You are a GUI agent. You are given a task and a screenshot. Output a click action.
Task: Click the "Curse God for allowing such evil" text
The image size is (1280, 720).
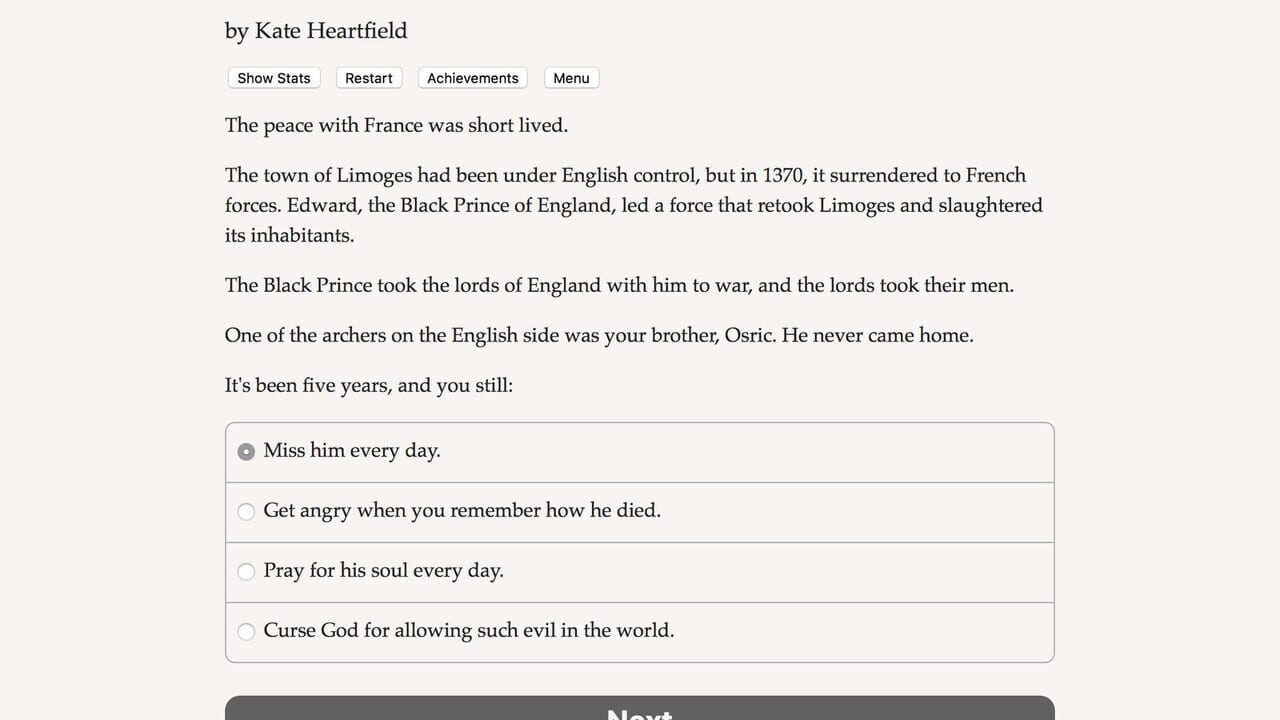(469, 631)
